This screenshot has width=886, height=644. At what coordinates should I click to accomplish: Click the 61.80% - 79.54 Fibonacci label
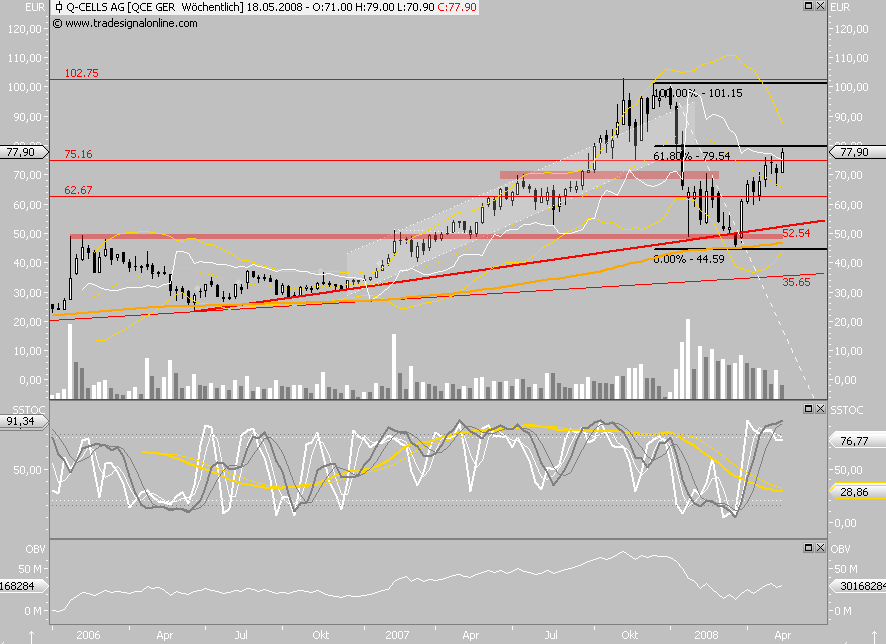coord(692,155)
